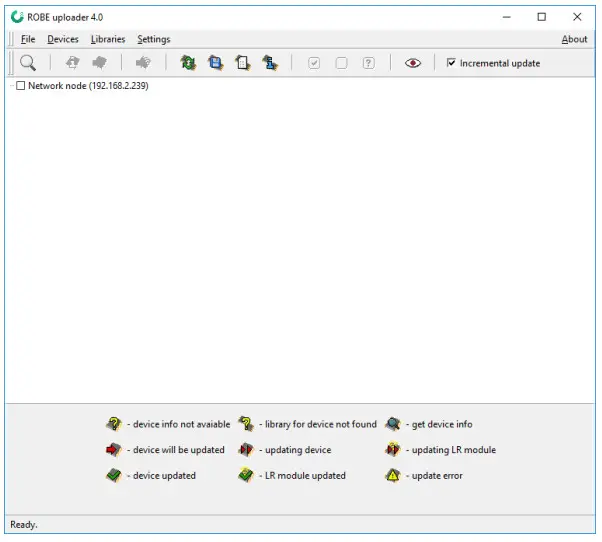Close the ROBE uploader window
Screen dimensions: 602x542
pos(577,17)
